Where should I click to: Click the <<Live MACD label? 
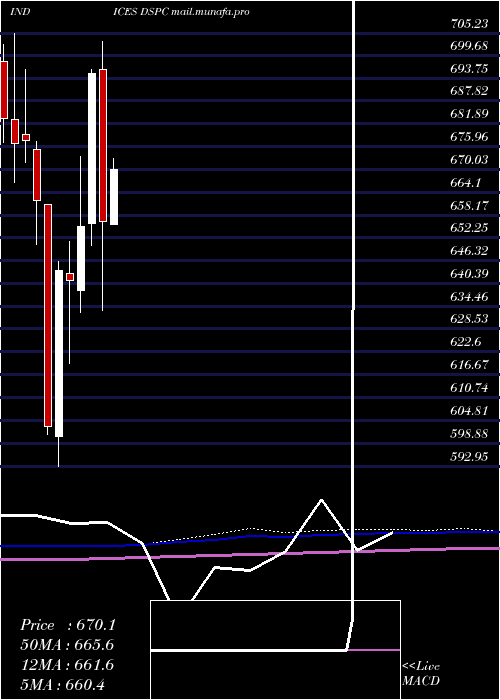[421, 673]
